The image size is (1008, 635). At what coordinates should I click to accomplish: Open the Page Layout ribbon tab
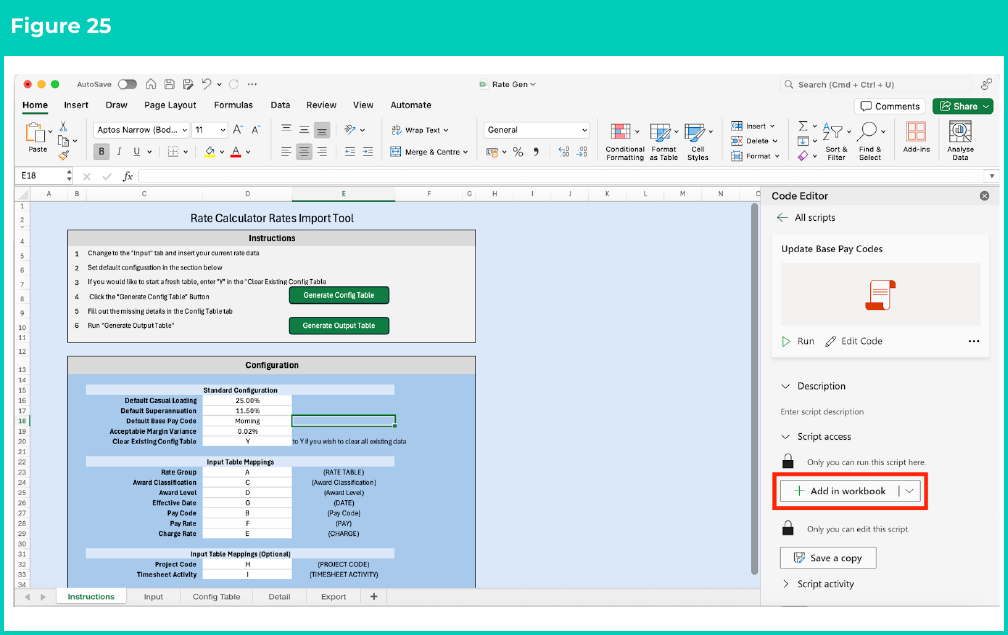[x=170, y=105]
